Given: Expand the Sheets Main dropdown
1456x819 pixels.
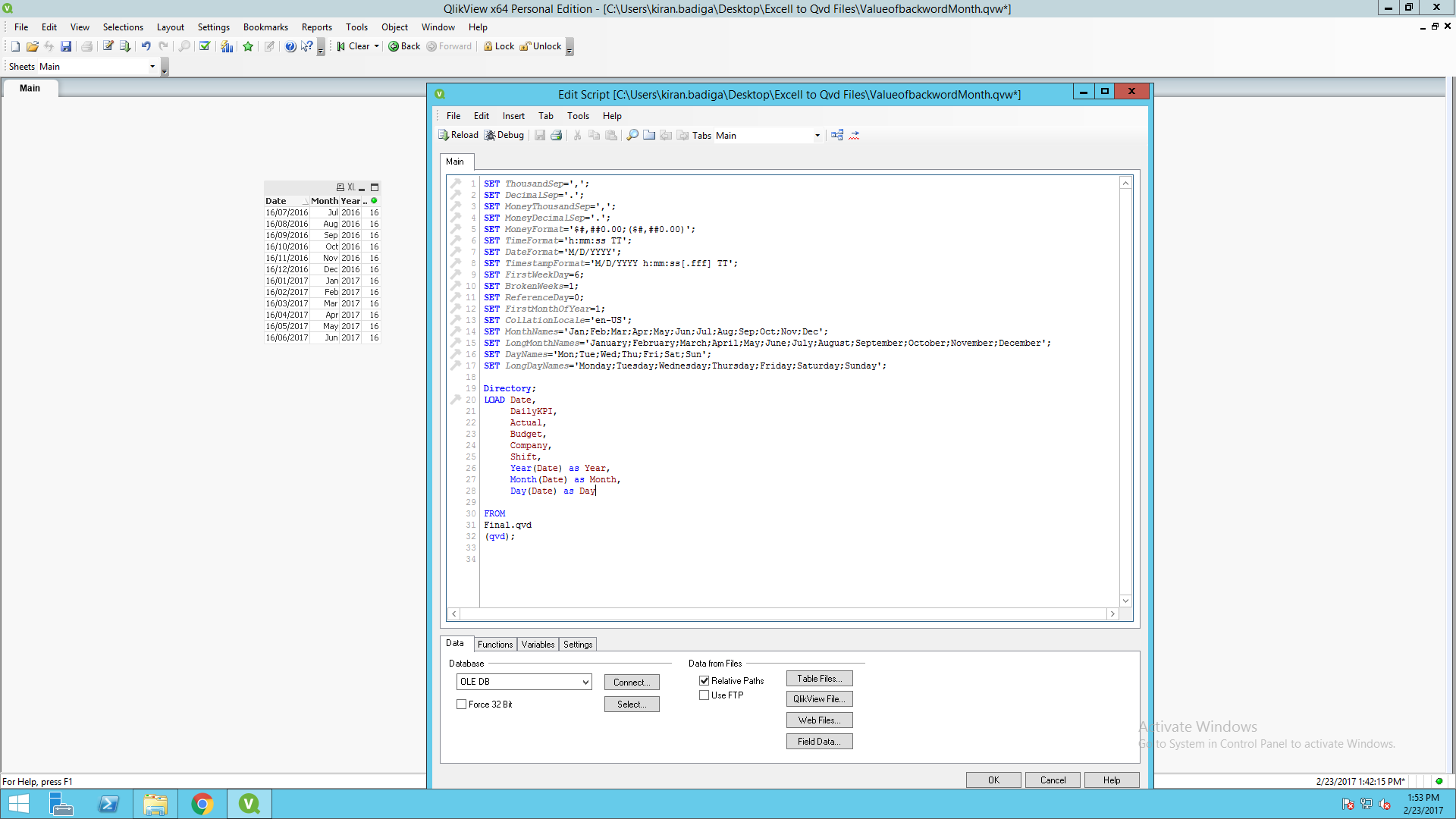Looking at the screenshot, I should 152,67.
